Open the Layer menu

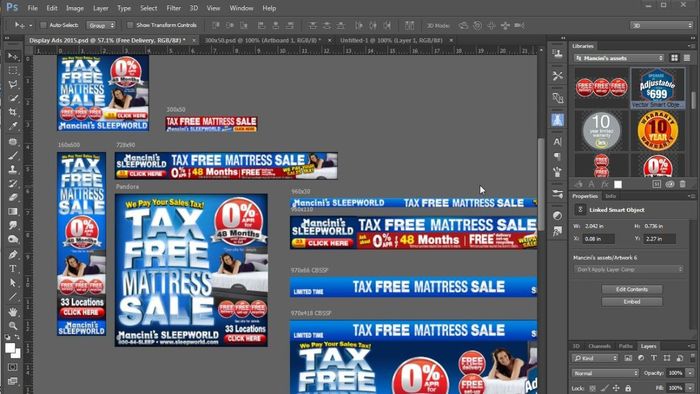[100, 8]
